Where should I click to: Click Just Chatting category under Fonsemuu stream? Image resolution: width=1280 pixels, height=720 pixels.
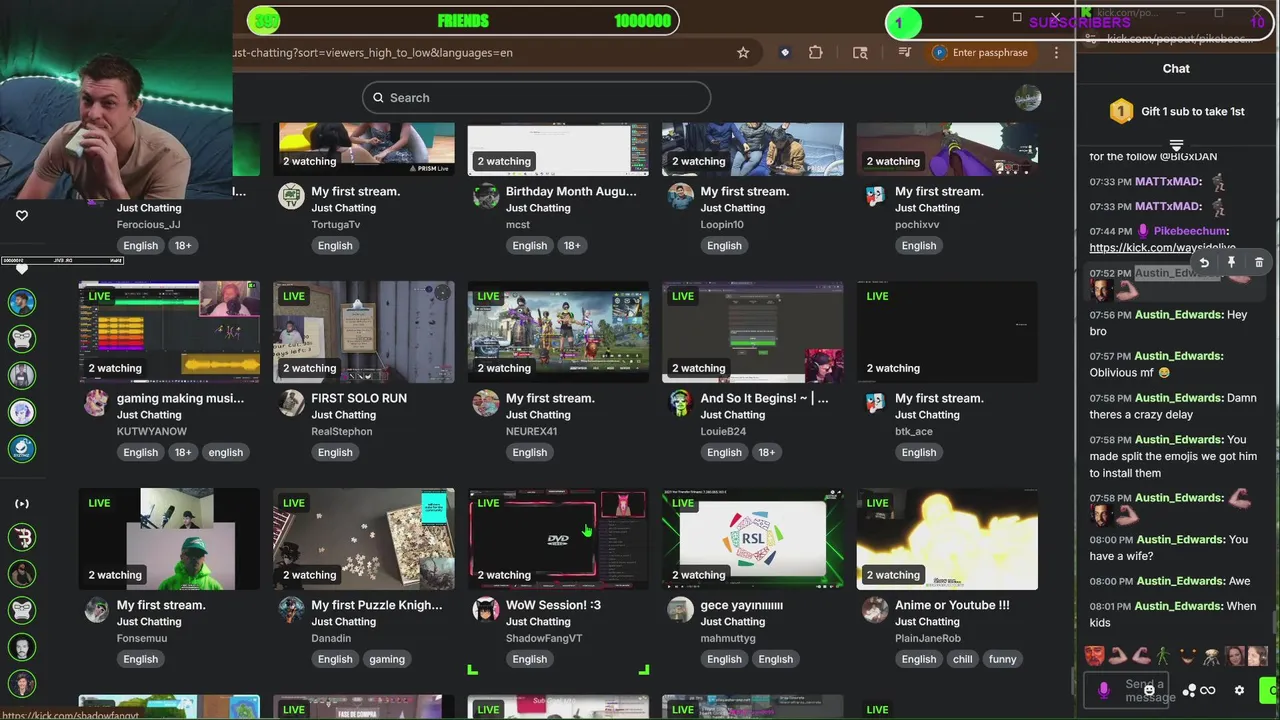(x=149, y=622)
